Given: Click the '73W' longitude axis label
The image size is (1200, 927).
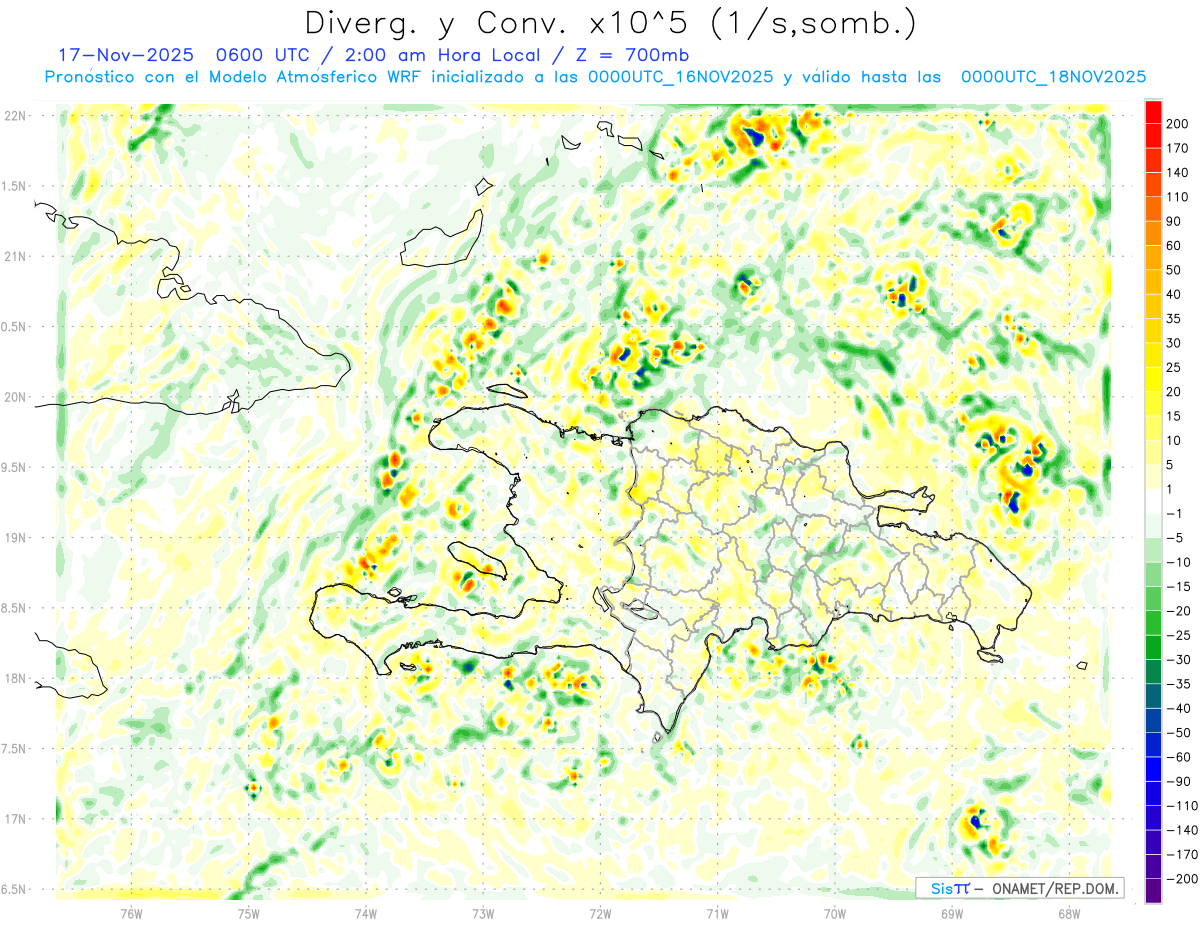Looking at the screenshot, I should click(483, 913).
